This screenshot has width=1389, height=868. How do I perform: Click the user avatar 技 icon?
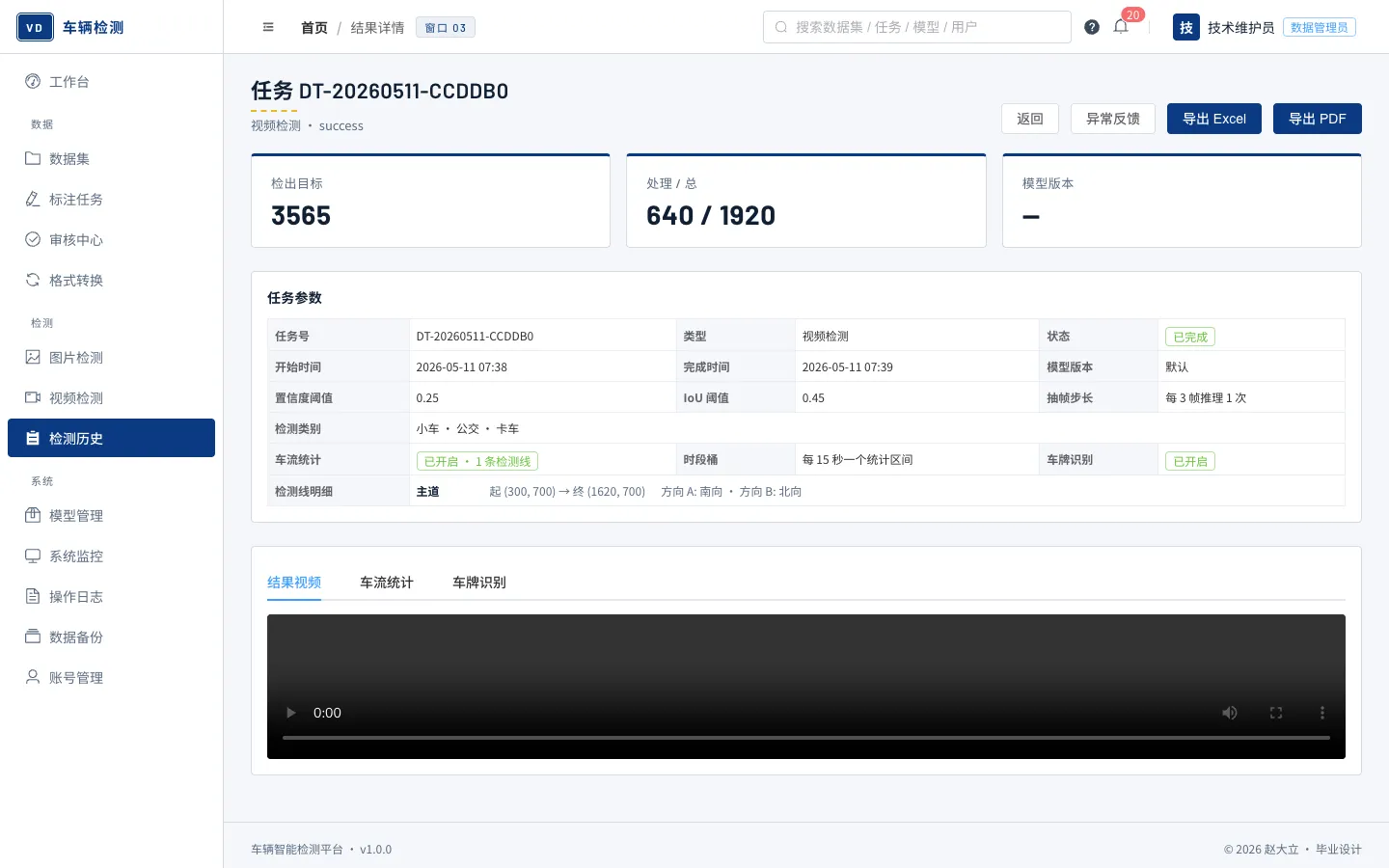tap(1186, 27)
